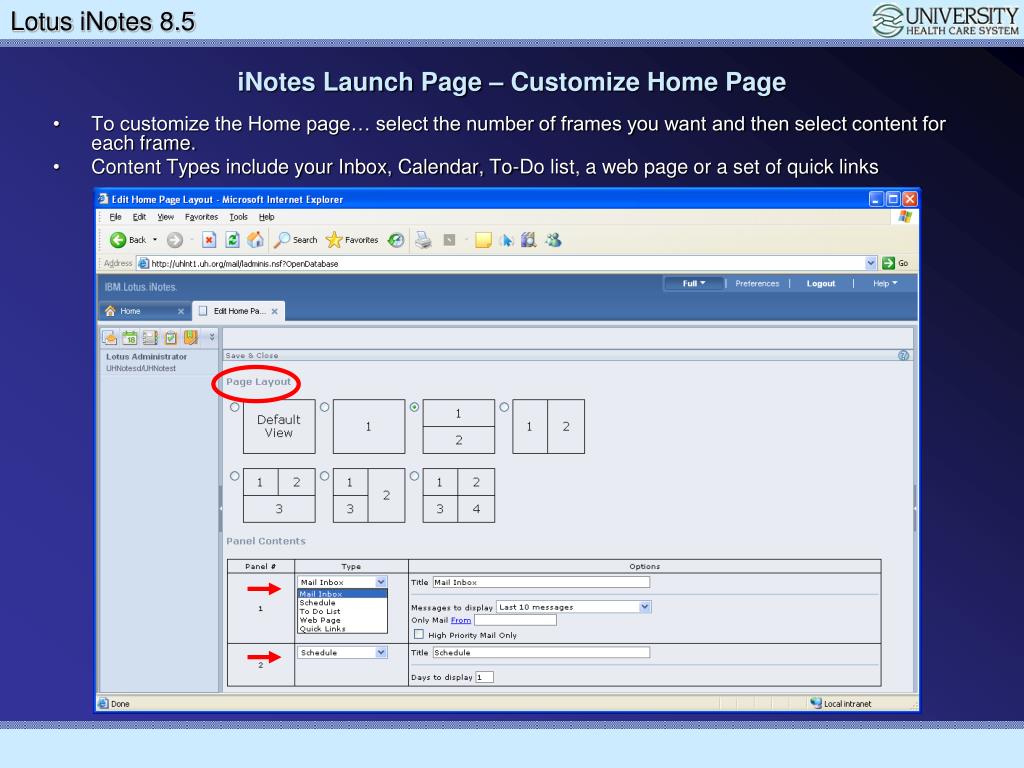The width and height of the screenshot is (1024, 768).
Task: Click the Logout link
Action: 821,283
